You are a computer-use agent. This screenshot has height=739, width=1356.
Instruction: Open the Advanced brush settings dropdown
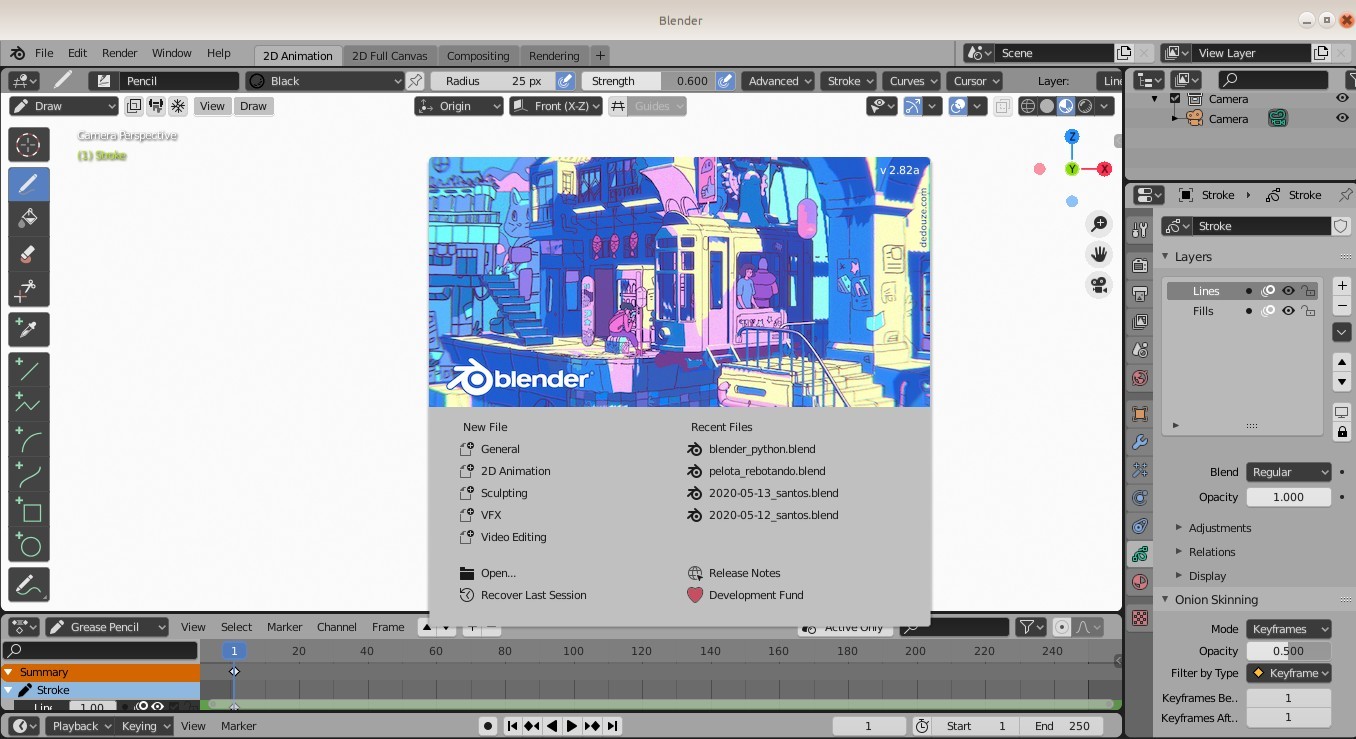(780, 81)
